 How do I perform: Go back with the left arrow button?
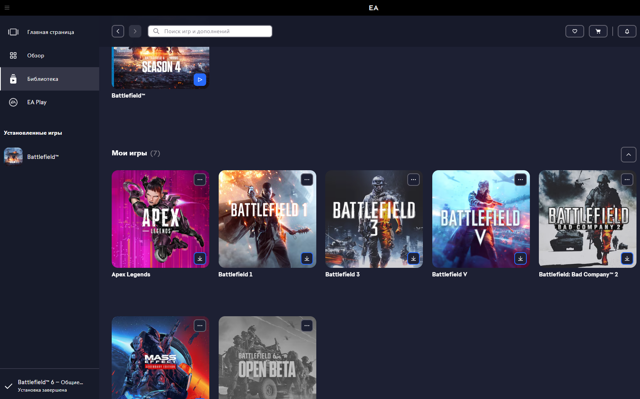tap(118, 31)
